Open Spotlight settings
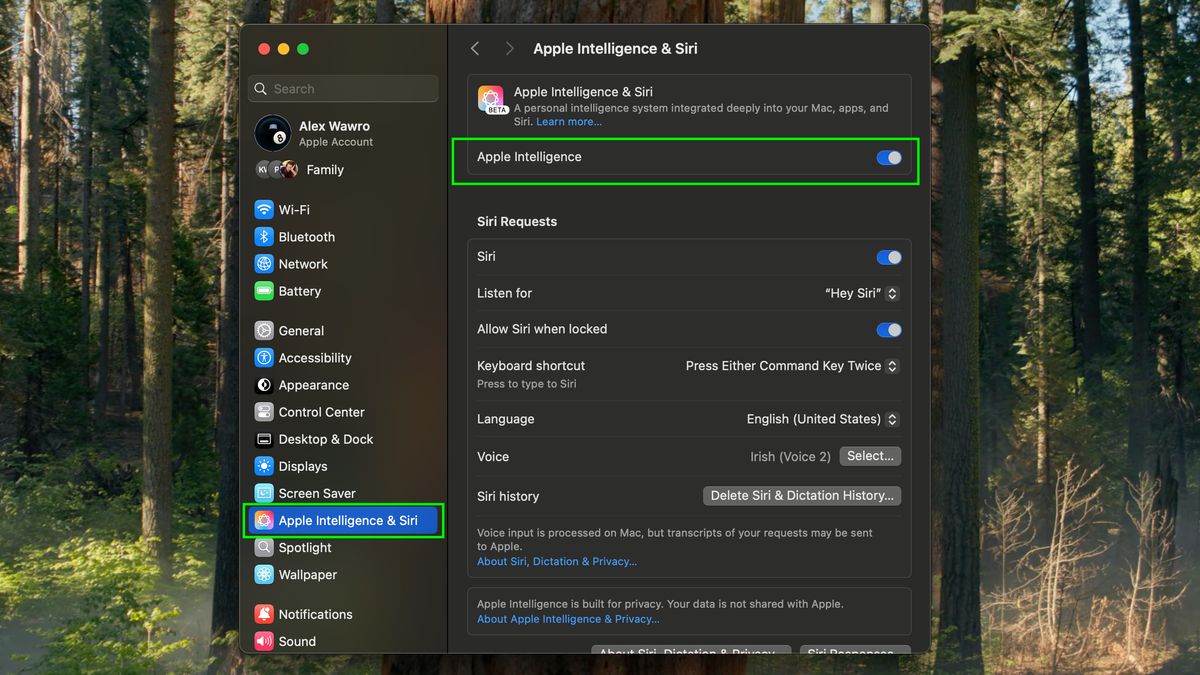Viewport: 1200px width, 675px height. click(304, 547)
